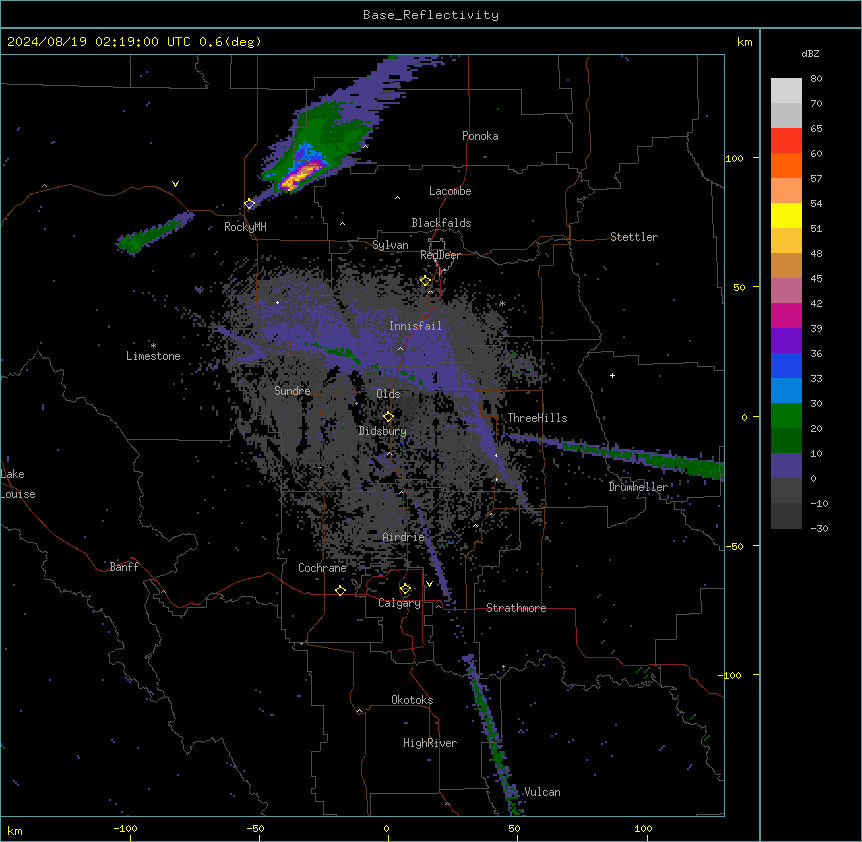
Task: Click the -30 value on dBZ legend
Action: (819, 528)
